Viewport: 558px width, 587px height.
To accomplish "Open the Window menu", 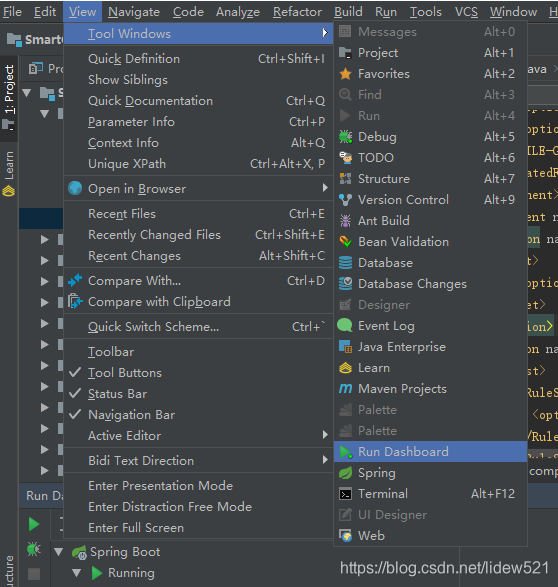I will pyautogui.click(x=513, y=12).
